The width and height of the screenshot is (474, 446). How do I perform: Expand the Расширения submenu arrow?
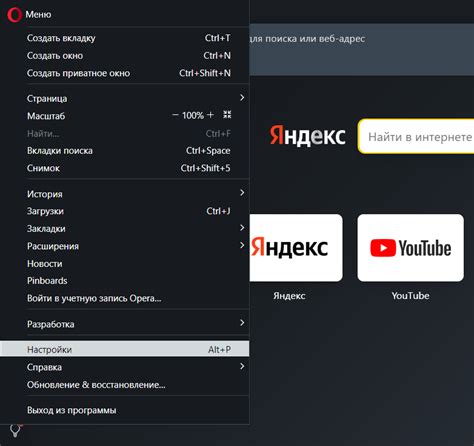(x=242, y=245)
